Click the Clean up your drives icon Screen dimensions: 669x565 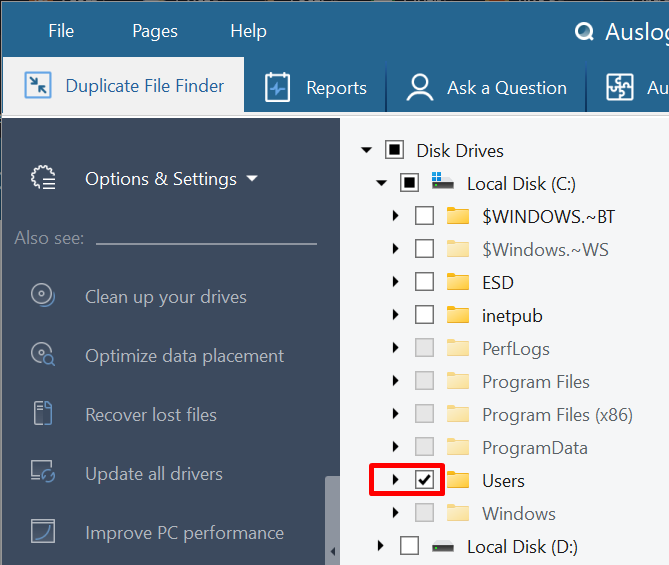(42, 297)
